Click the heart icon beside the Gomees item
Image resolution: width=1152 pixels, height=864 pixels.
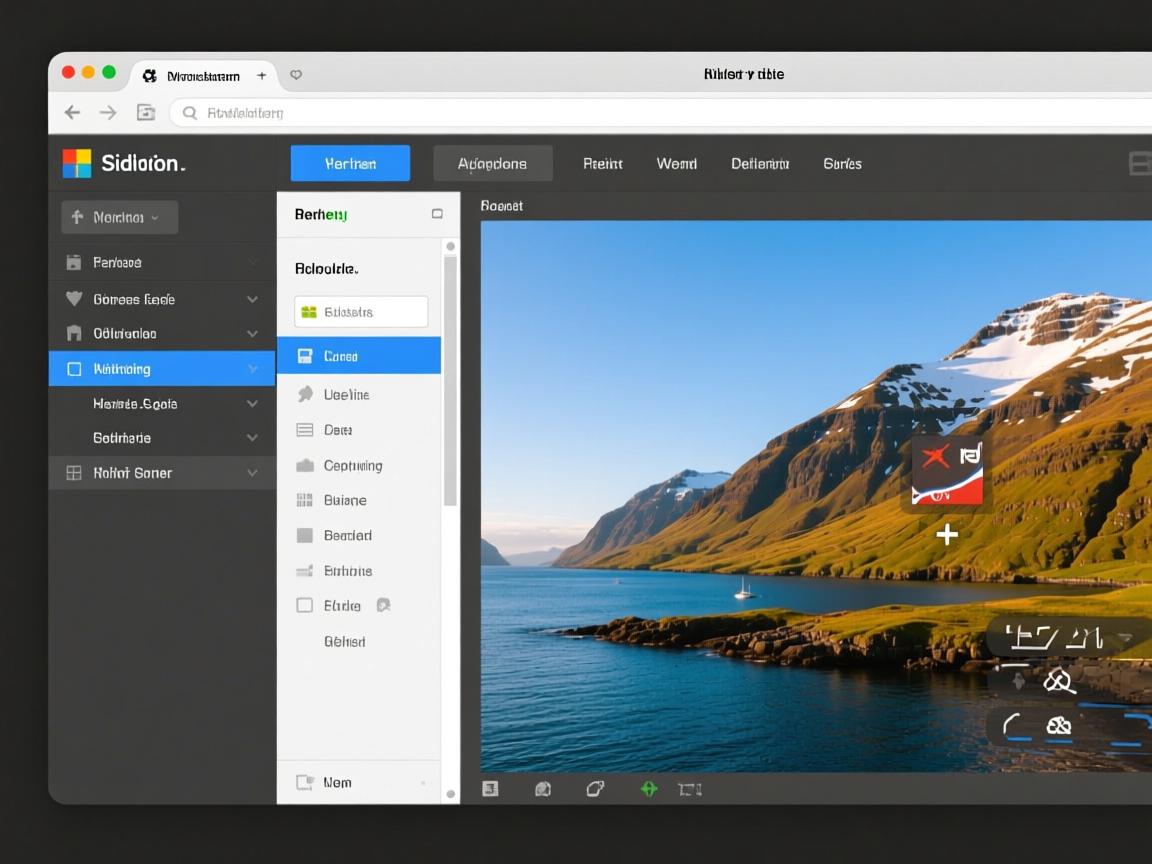[74, 299]
